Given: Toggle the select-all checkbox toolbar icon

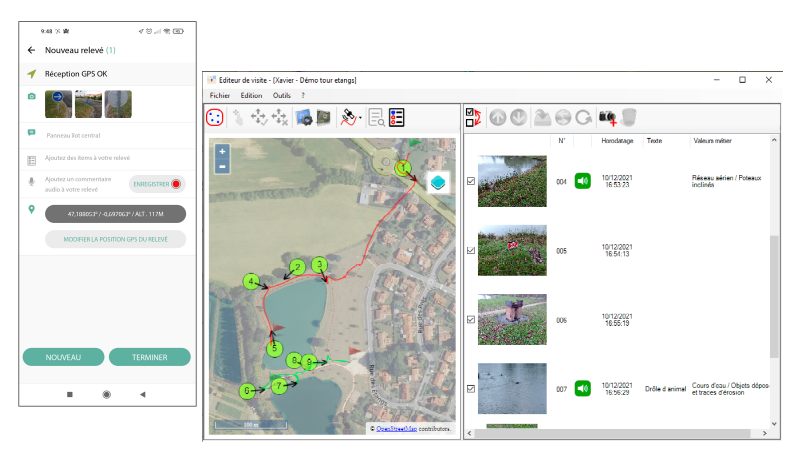Looking at the screenshot, I should [x=474, y=117].
